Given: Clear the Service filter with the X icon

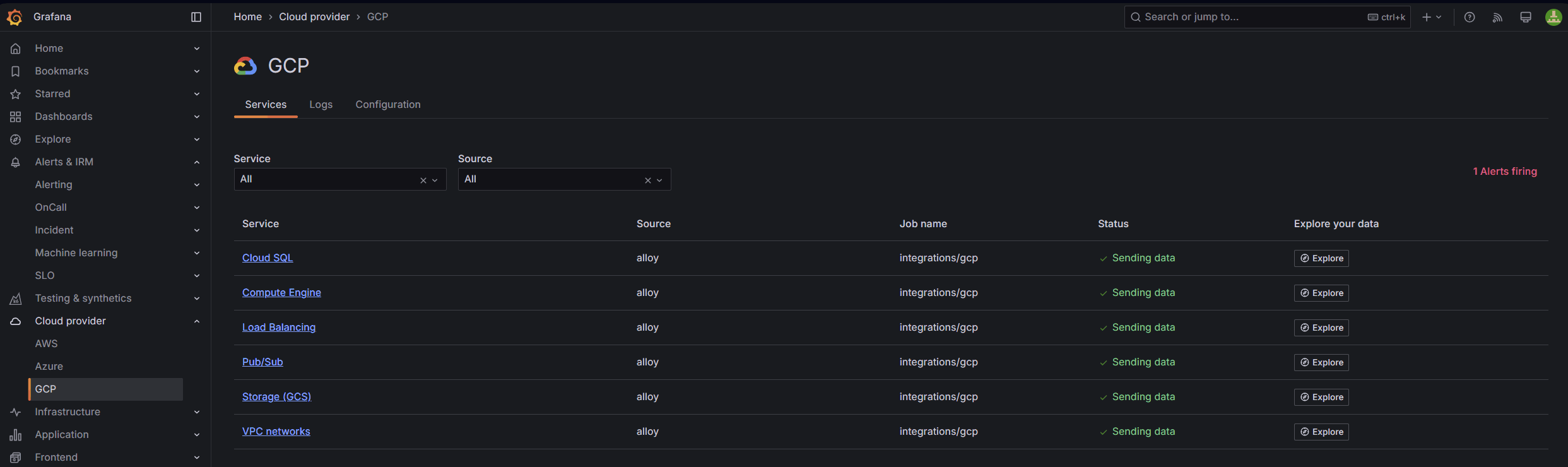Looking at the screenshot, I should 423,180.
